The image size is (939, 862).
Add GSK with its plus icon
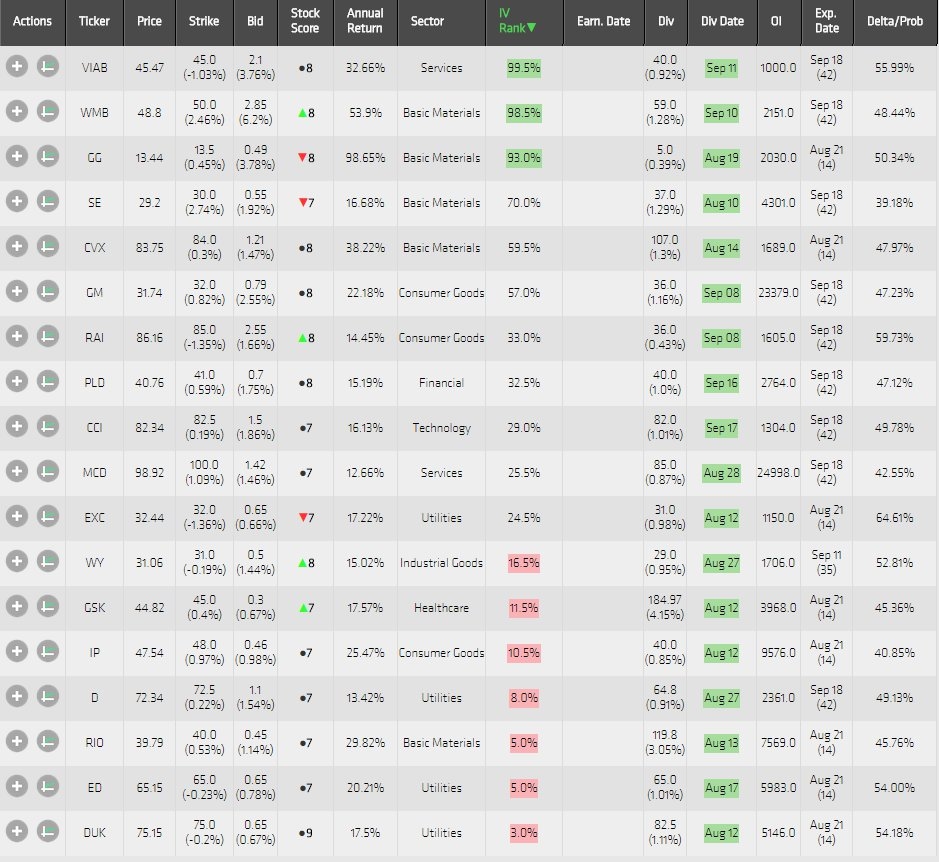pos(17,606)
